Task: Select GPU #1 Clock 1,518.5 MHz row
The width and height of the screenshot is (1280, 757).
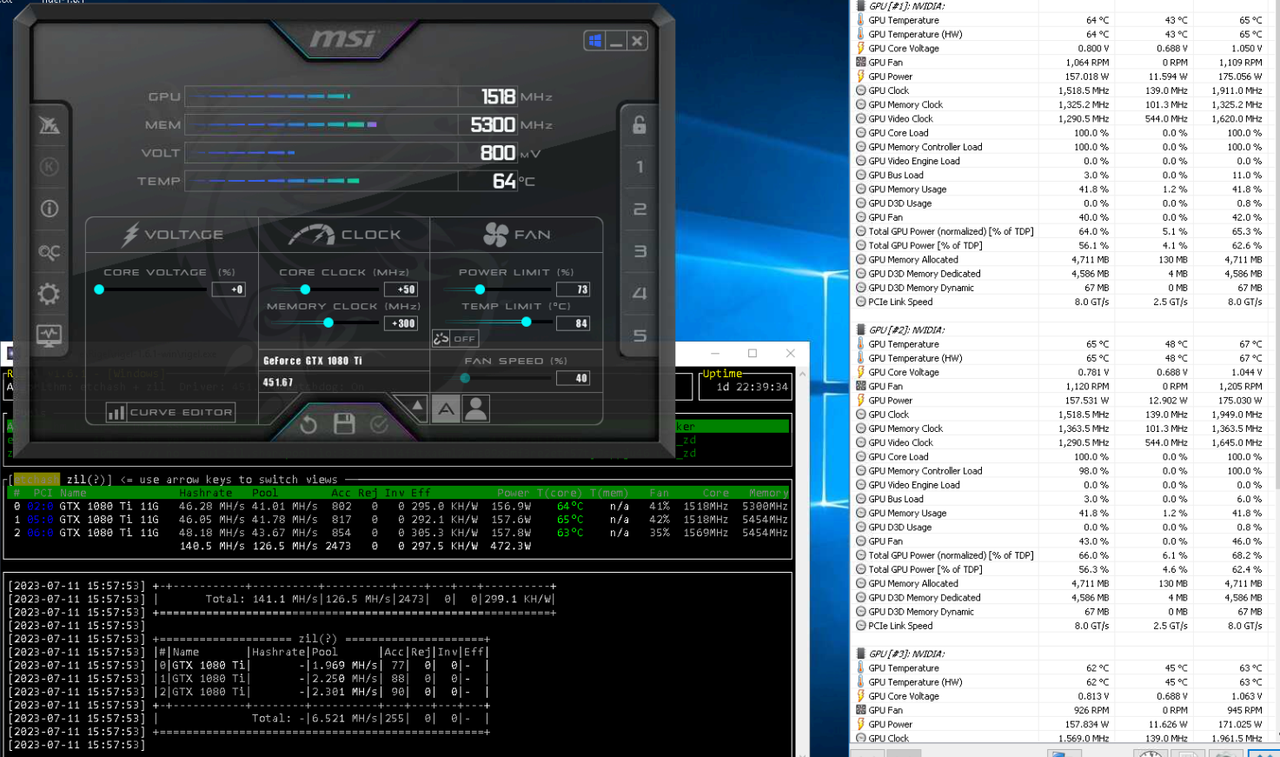Action: (x=1065, y=90)
